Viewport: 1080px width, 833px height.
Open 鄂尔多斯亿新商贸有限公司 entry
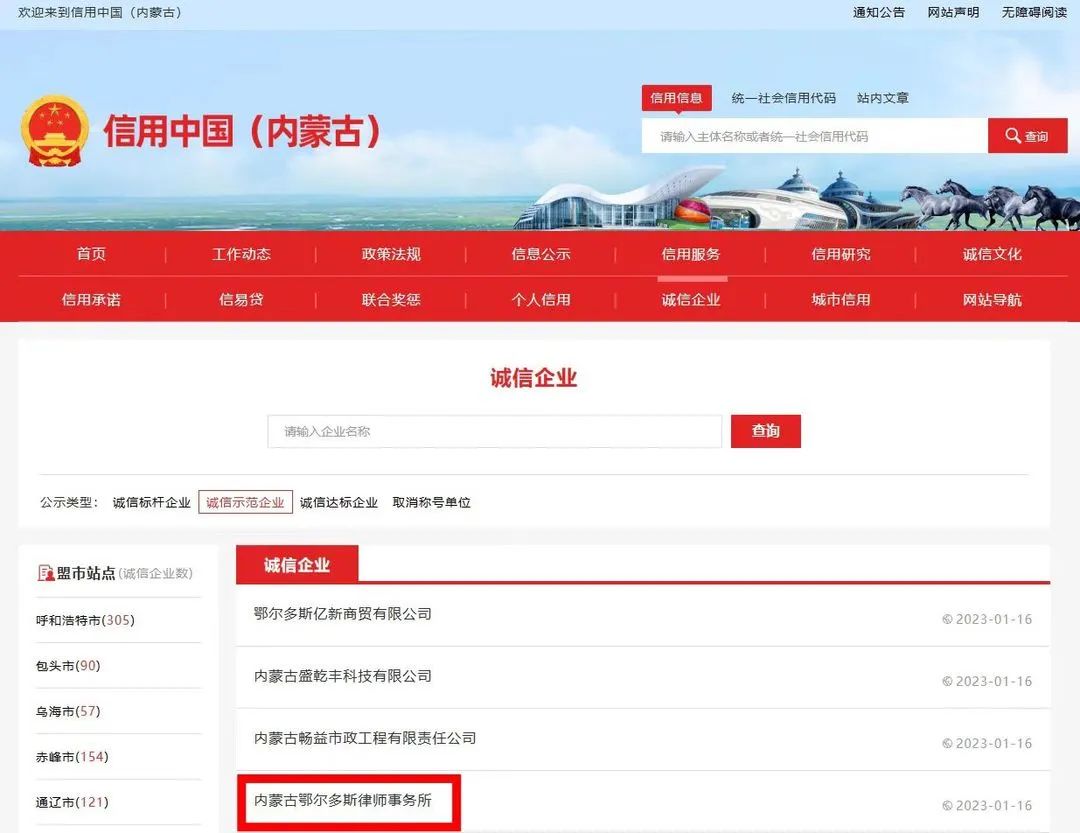342,614
